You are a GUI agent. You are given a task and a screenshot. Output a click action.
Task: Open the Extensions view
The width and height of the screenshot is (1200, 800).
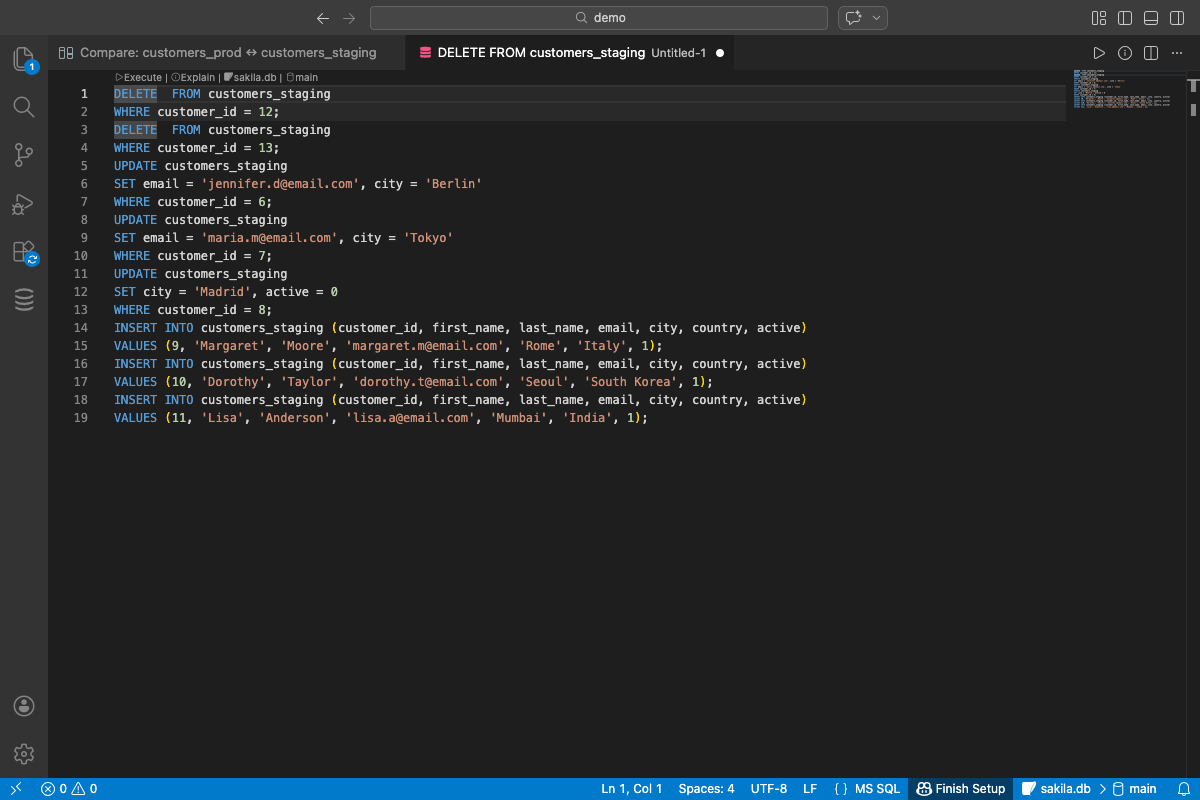(x=24, y=251)
